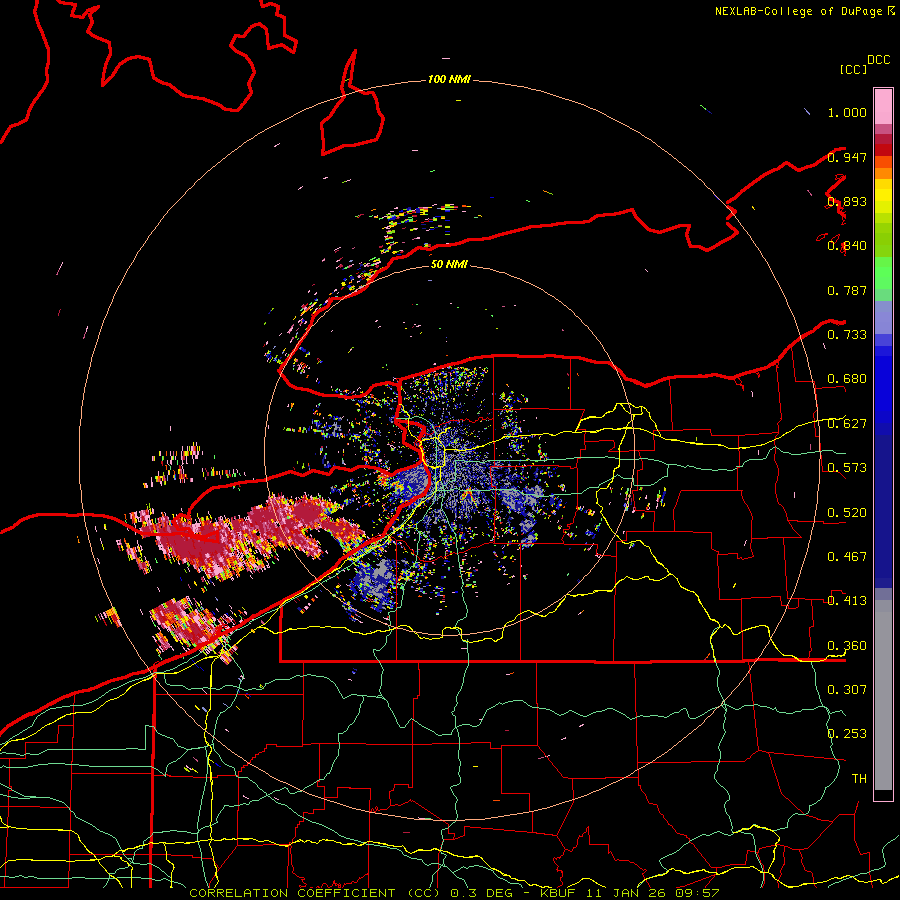The image size is (900, 900).
Task: Click the large magenta echo band over lake
Action: click(x=241, y=534)
